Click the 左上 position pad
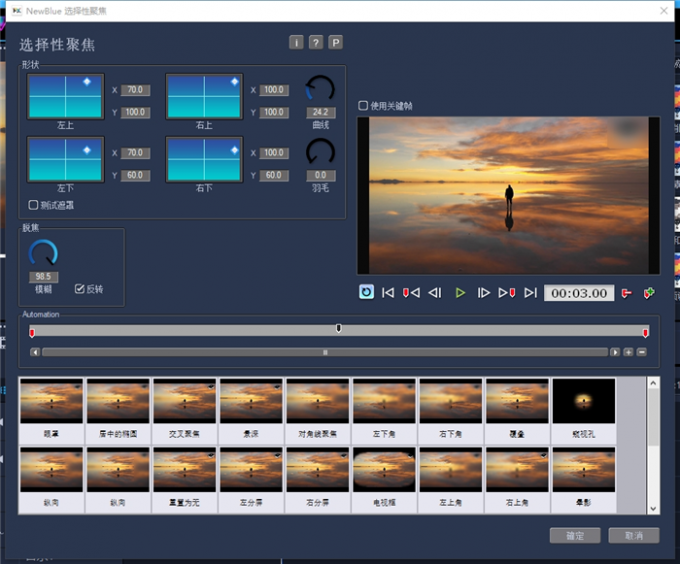This screenshot has height=564, width=680. (x=65, y=96)
